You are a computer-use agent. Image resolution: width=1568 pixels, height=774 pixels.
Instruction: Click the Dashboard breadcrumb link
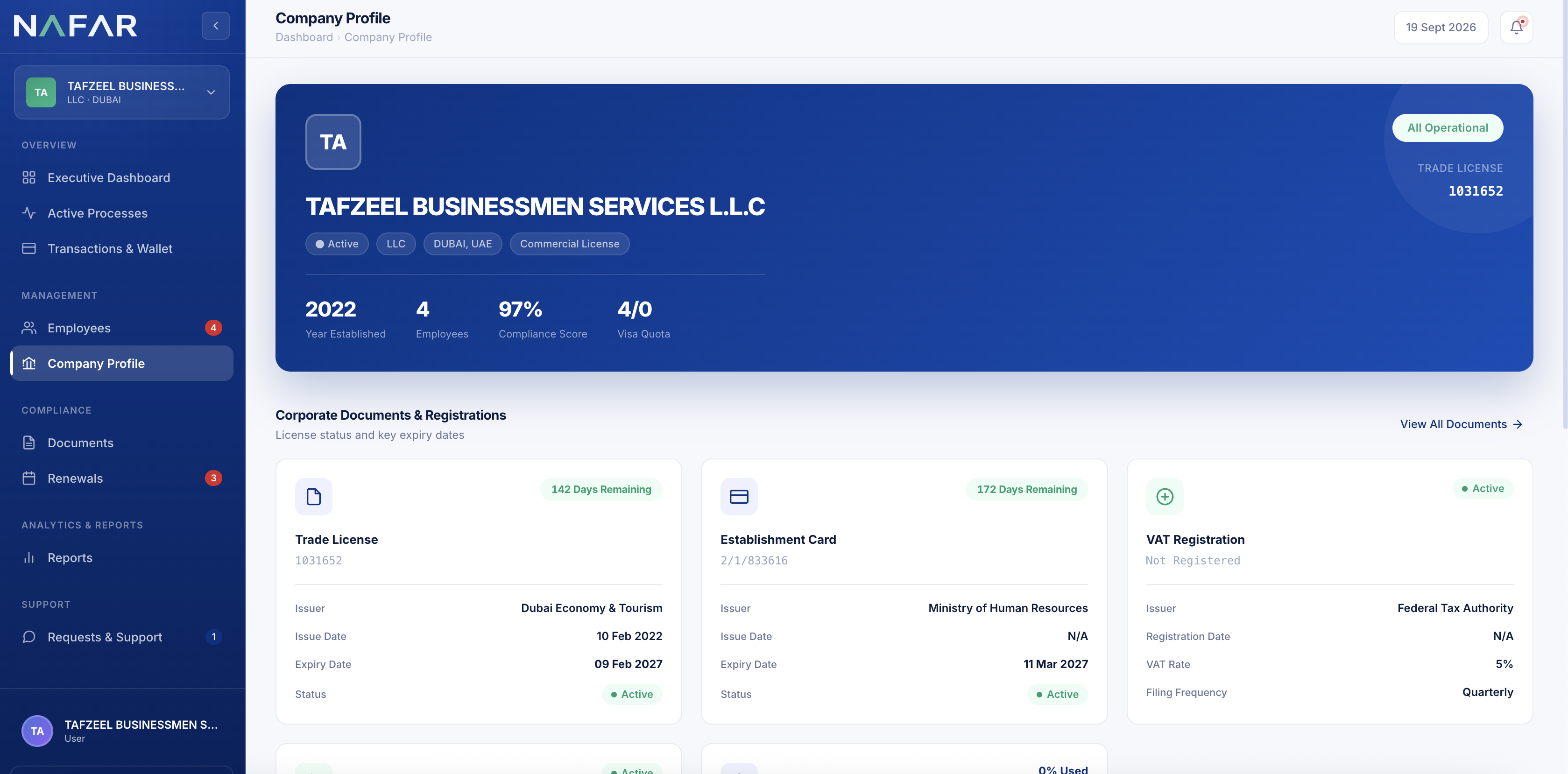(304, 37)
